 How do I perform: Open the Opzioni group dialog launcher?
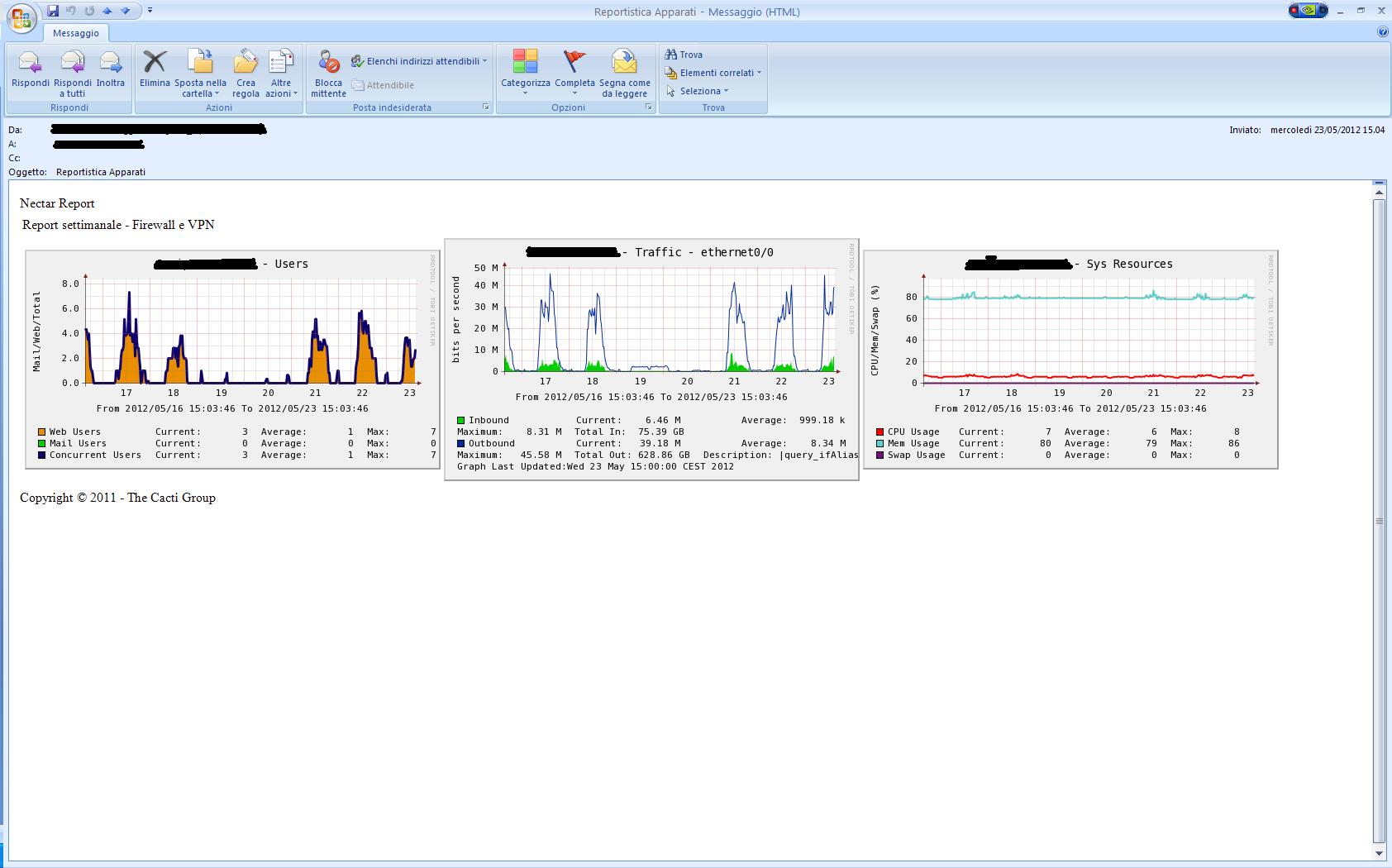(x=648, y=107)
